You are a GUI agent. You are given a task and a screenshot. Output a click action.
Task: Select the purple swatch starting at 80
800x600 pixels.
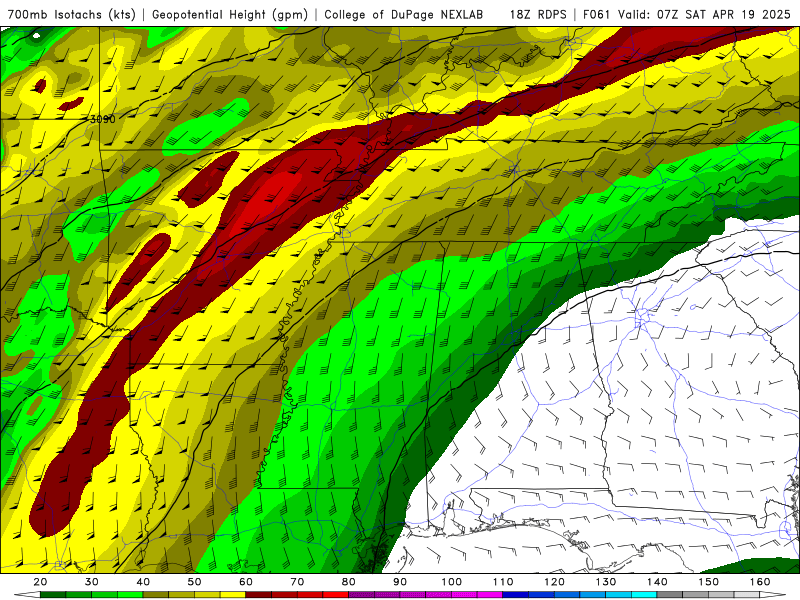[x=361, y=595]
